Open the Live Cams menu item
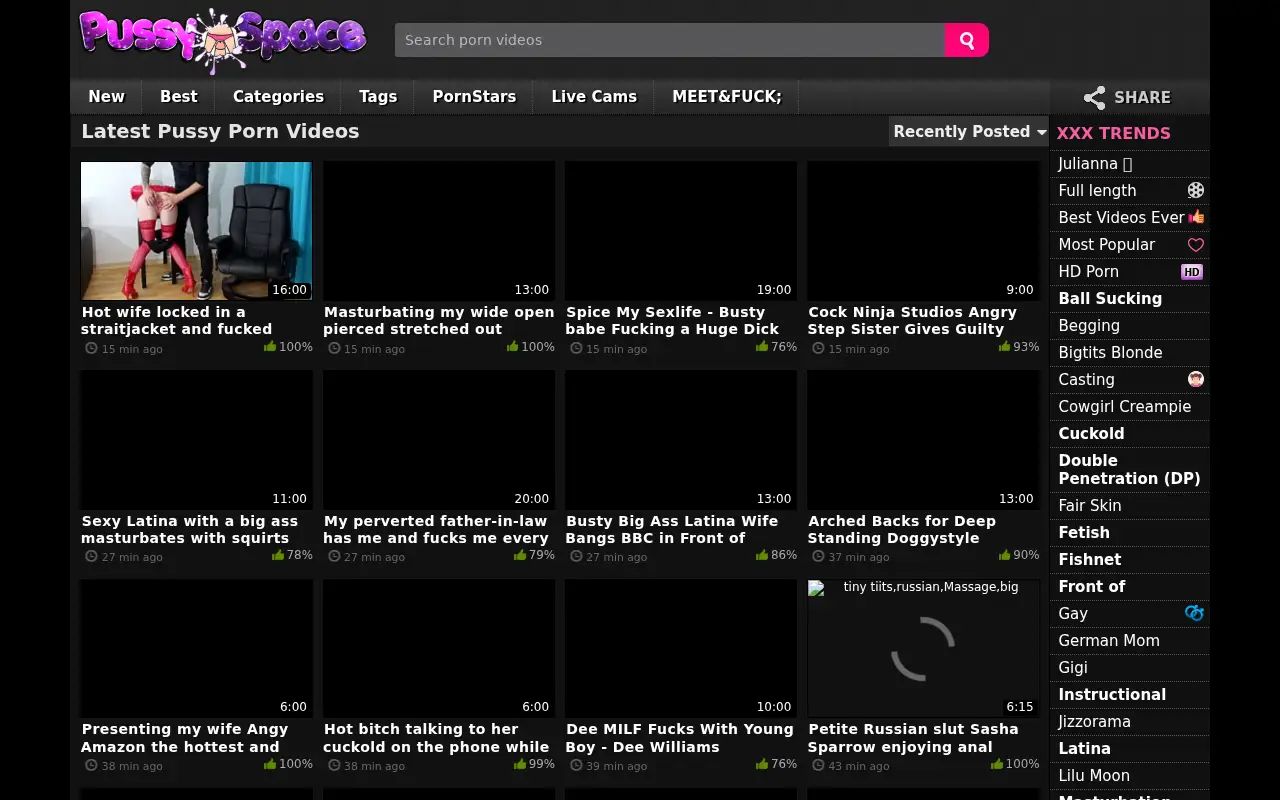The width and height of the screenshot is (1280, 800). click(x=594, y=97)
